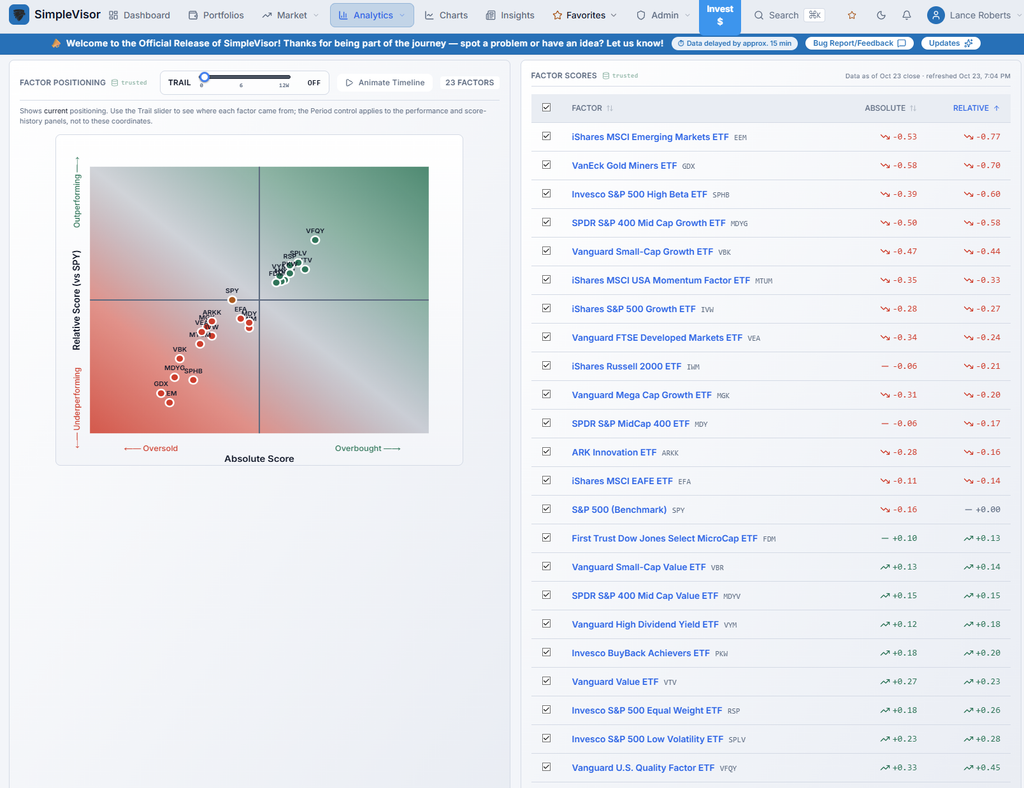Open the Dashboard tab
The height and width of the screenshot is (788, 1024).
[x=139, y=15]
